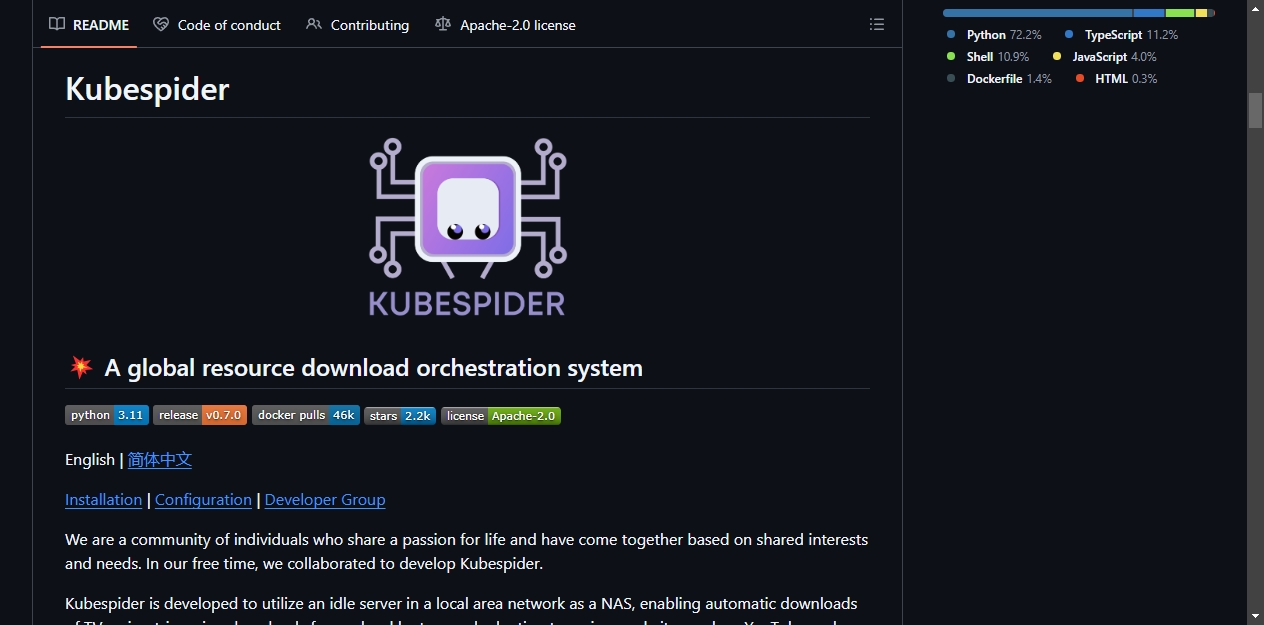Open the 简体中文 language link
The image size is (1264, 625).
tap(160, 459)
